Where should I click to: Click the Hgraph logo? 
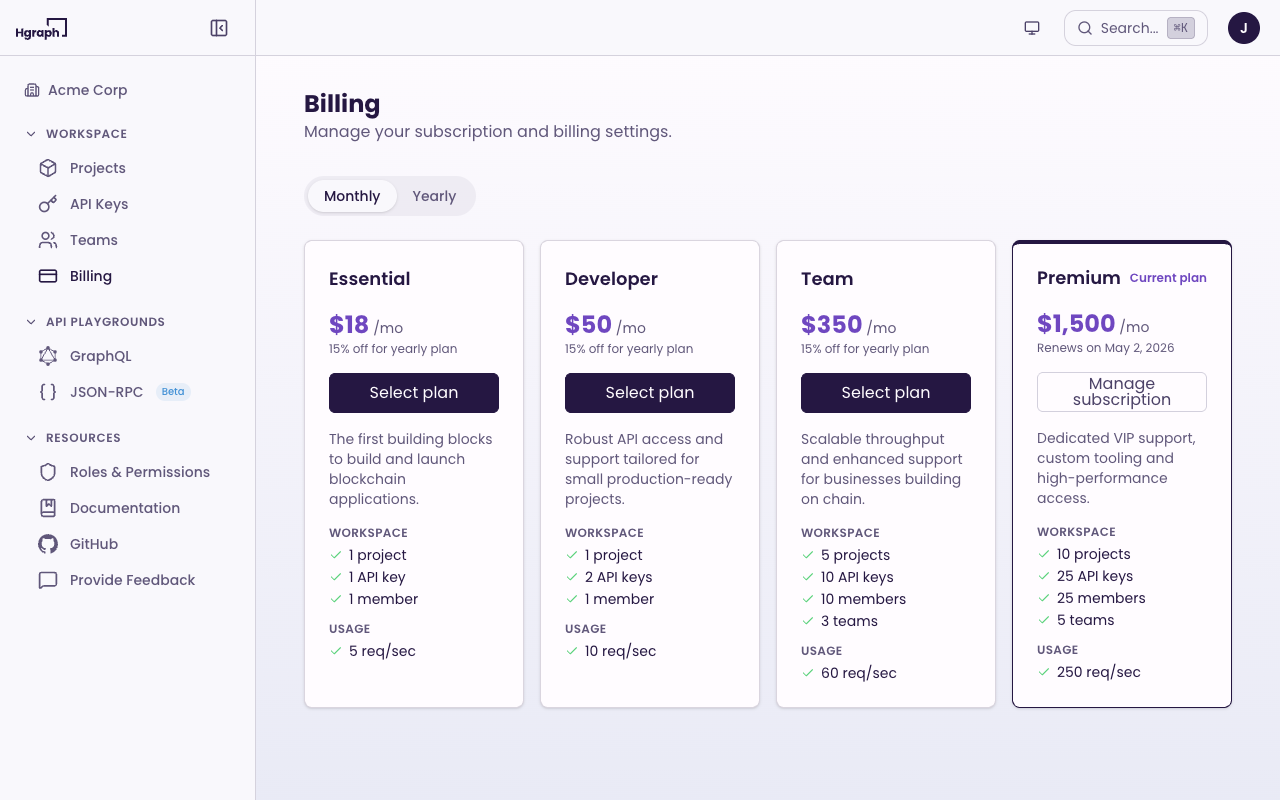(41, 28)
